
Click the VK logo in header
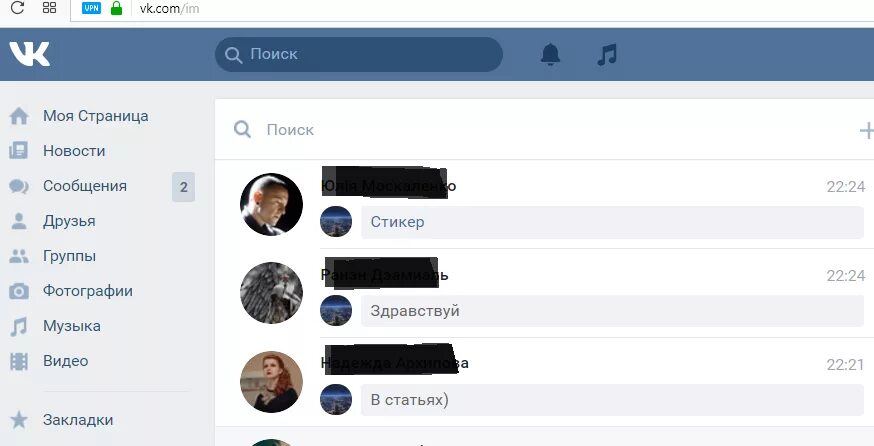[x=30, y=54]
